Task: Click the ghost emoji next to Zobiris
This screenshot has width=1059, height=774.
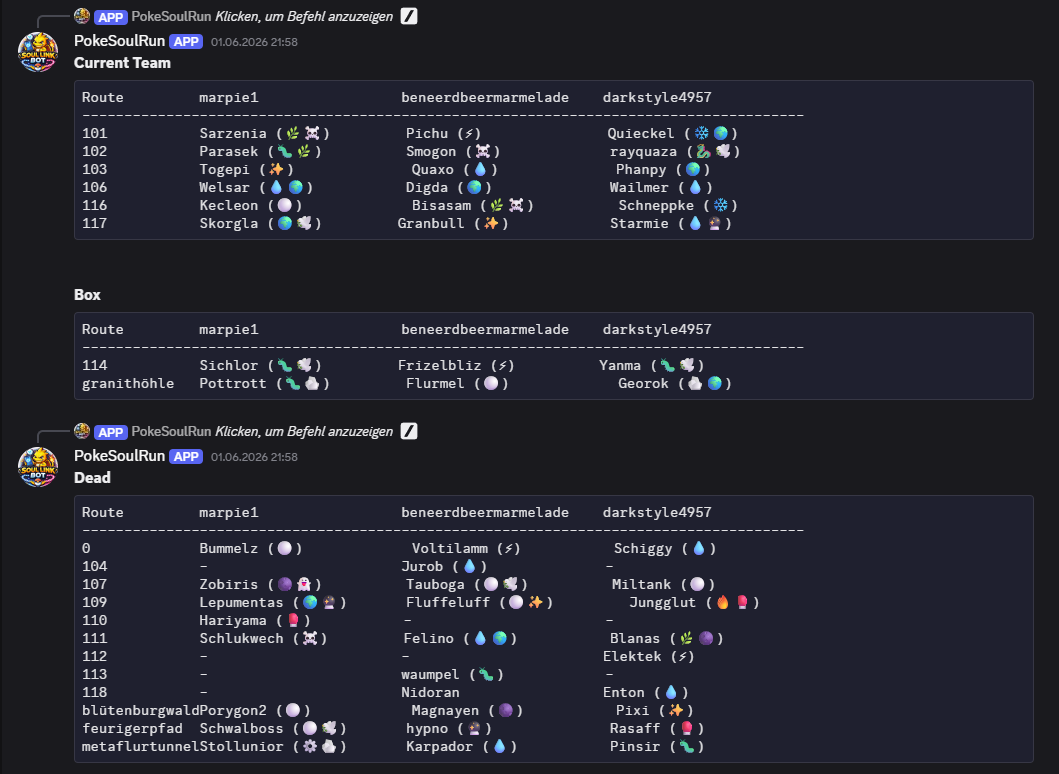Action: (304, 584)
